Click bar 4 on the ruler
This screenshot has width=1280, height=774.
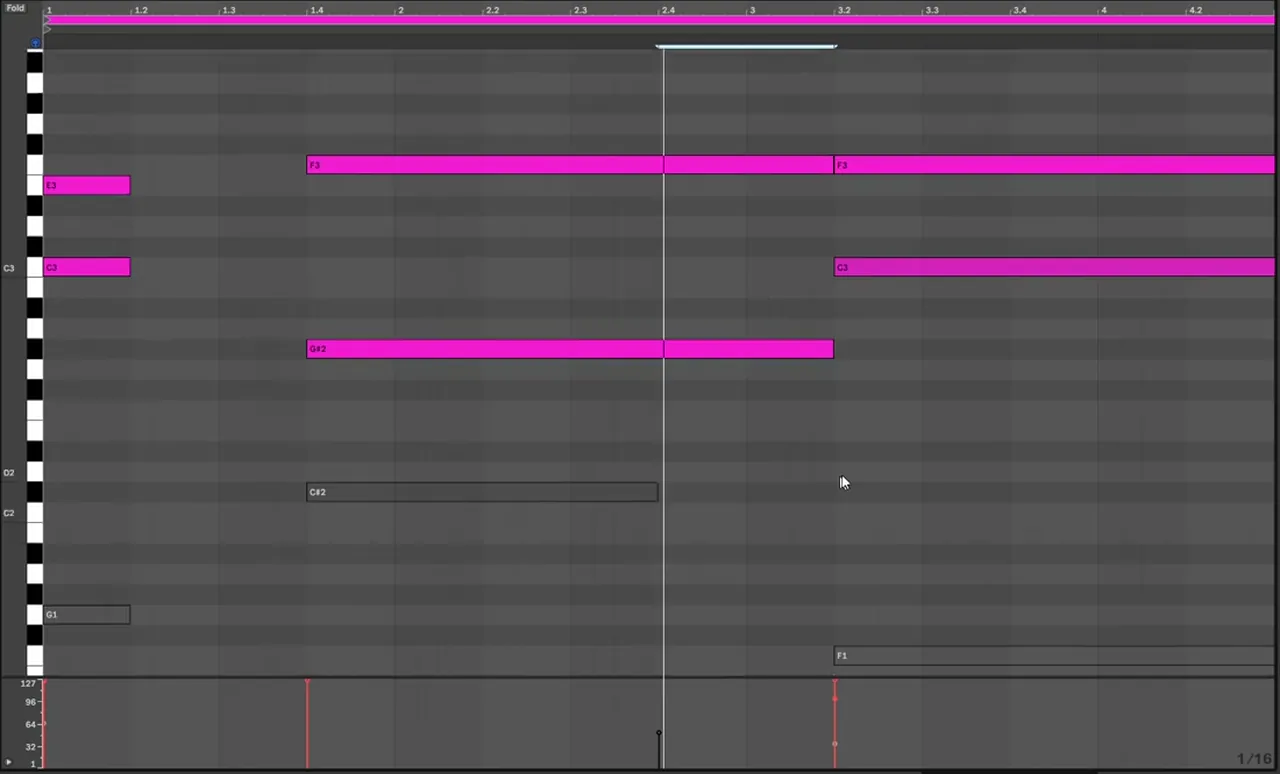(1104, 10)
